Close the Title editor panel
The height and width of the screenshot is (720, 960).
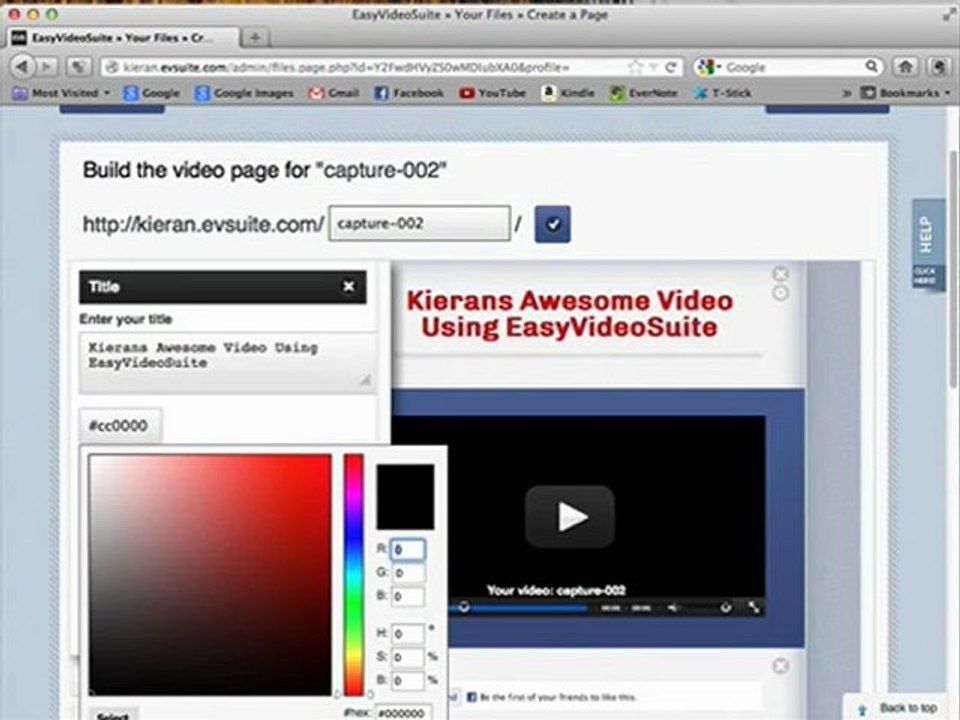(348, 287)
